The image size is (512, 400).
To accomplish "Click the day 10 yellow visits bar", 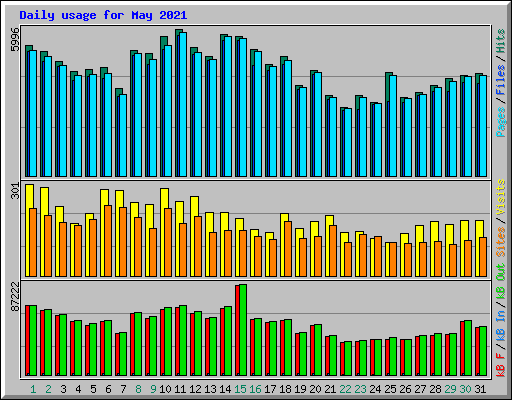I will point(163,232).
